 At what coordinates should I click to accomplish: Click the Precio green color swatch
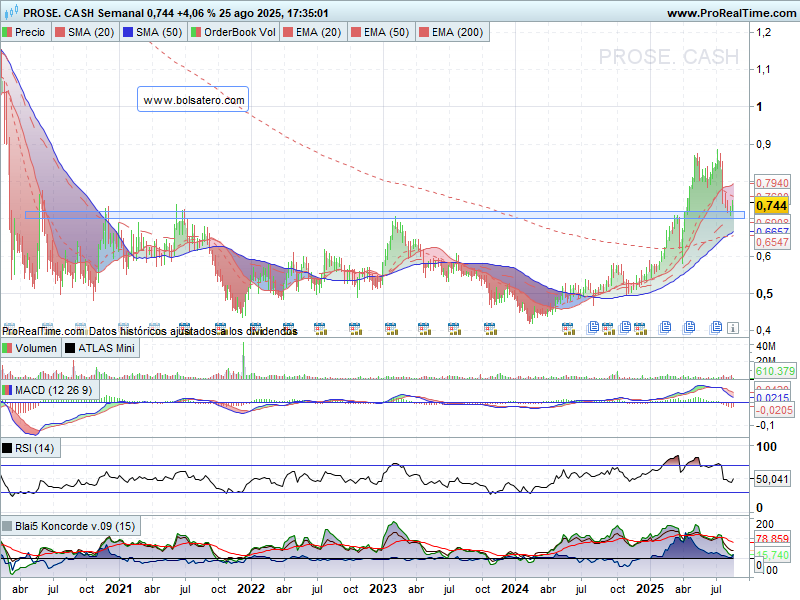pyautogui.click(x=9, y=33)
